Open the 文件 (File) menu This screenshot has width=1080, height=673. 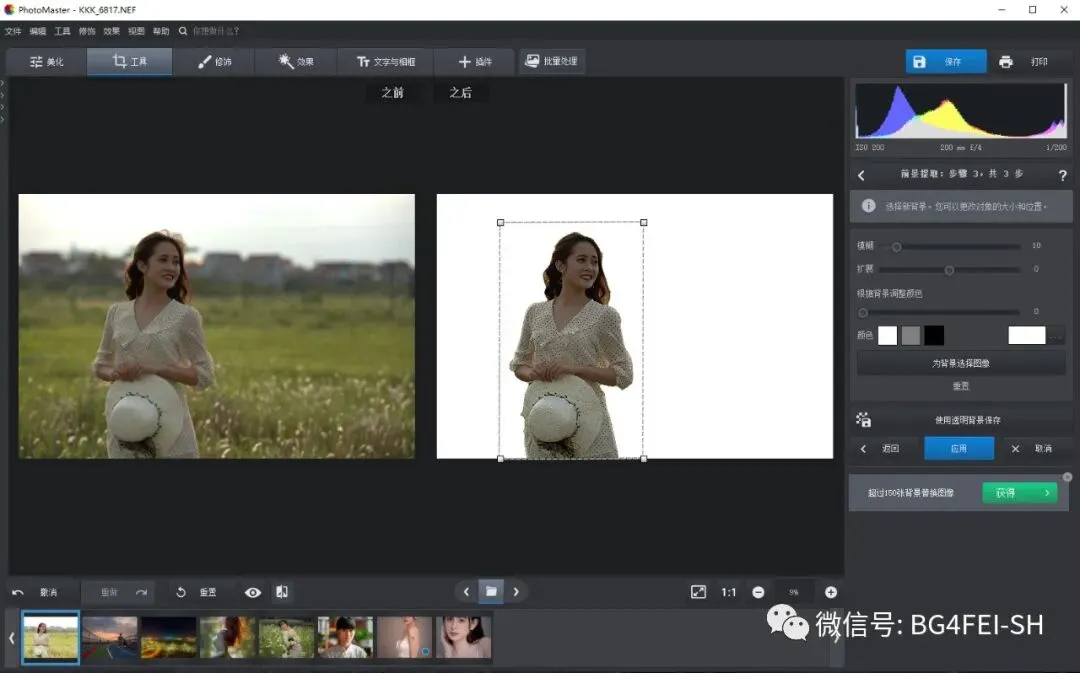pos(13,31)
